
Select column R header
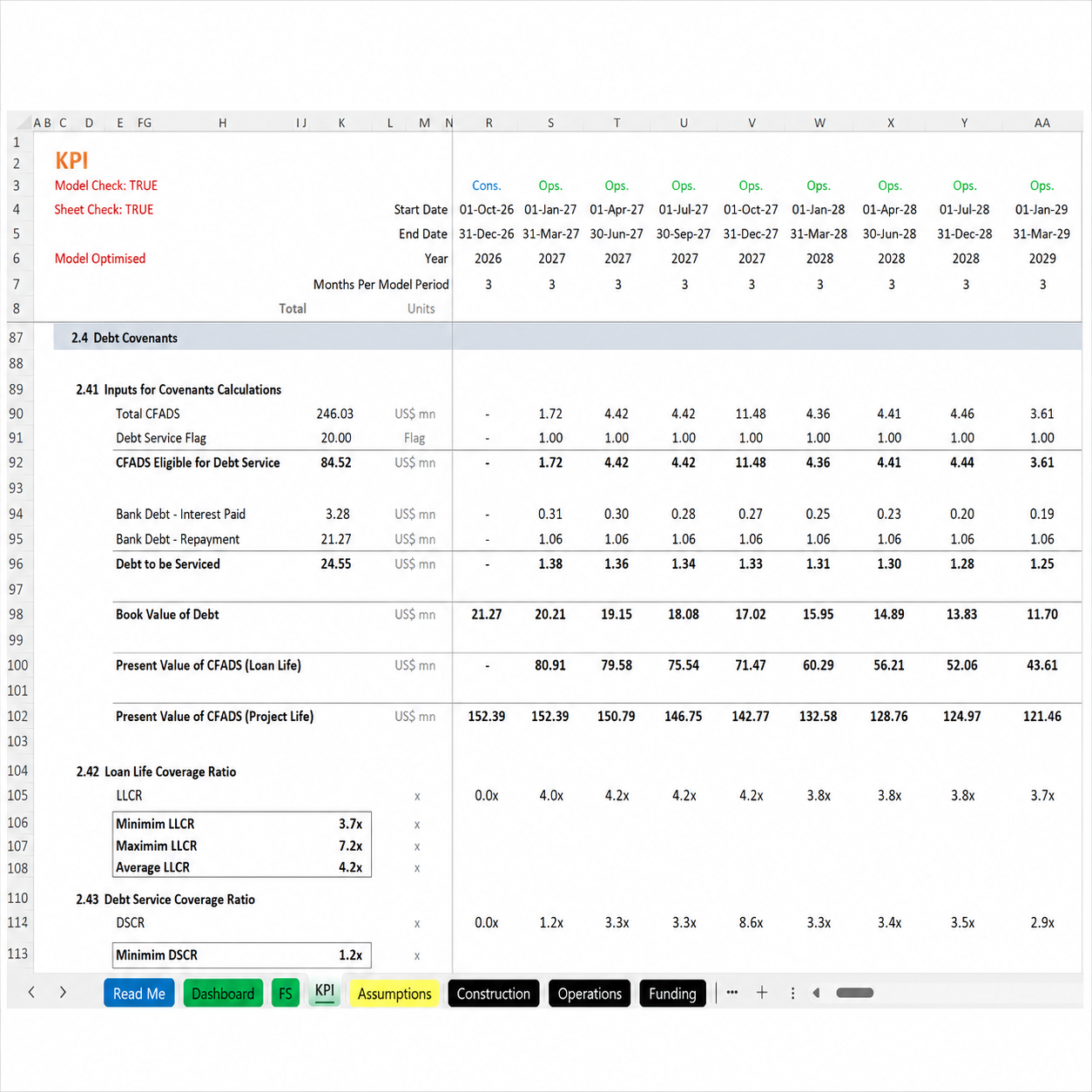[489, 123]
